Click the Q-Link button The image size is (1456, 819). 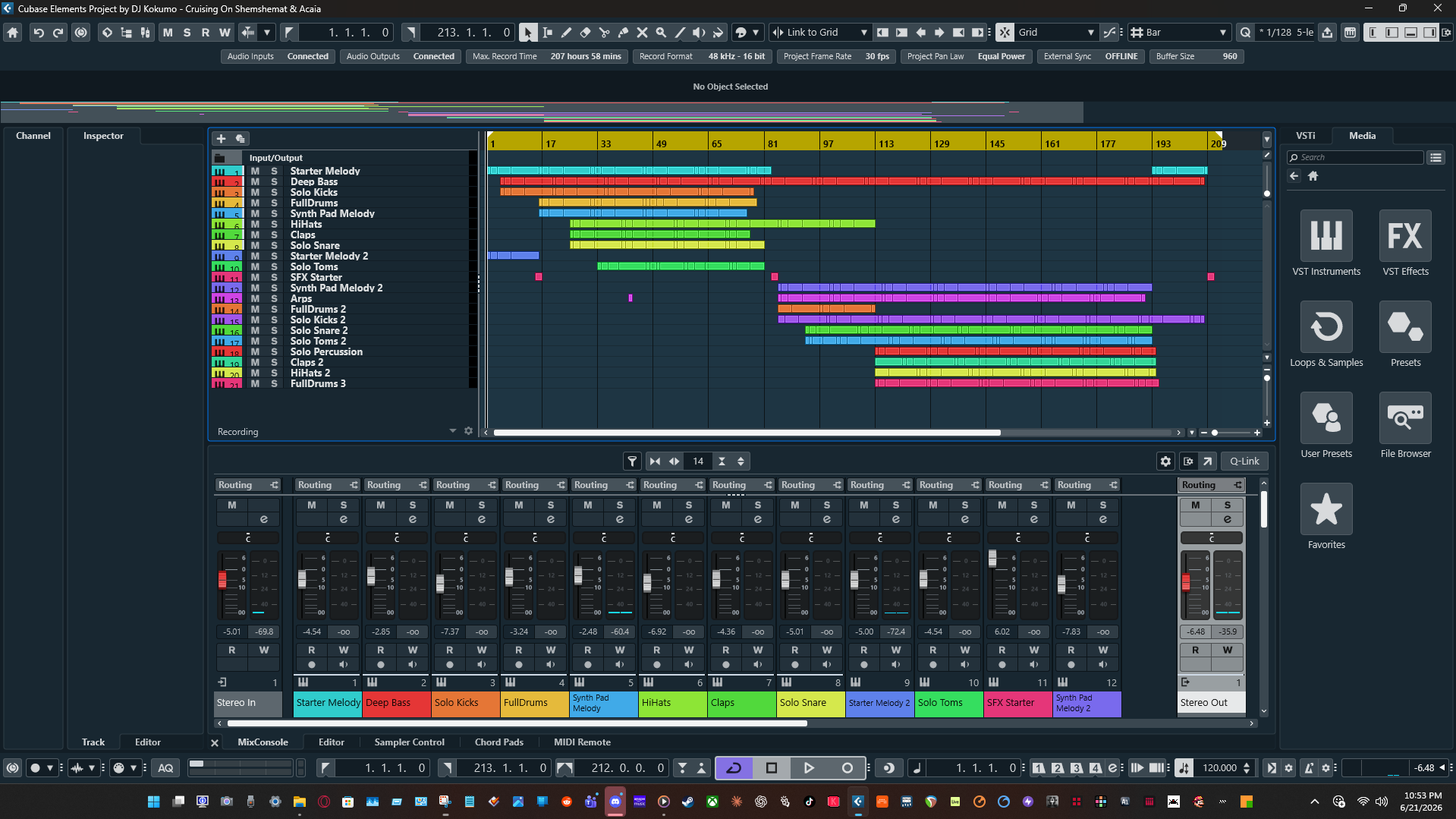[1244, 461]
